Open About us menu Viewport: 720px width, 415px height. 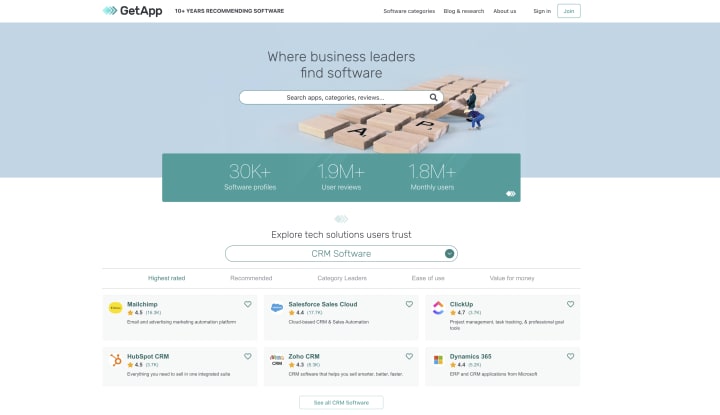click(505, 11)
